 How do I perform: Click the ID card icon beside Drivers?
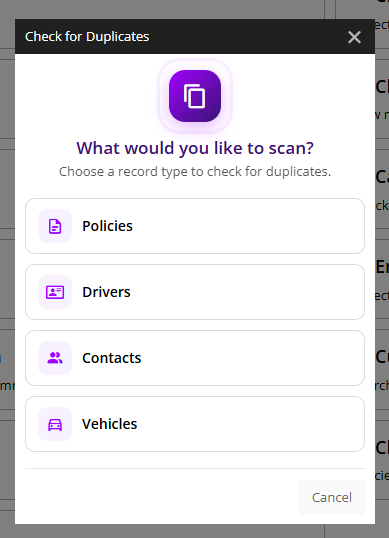(55, 292)
